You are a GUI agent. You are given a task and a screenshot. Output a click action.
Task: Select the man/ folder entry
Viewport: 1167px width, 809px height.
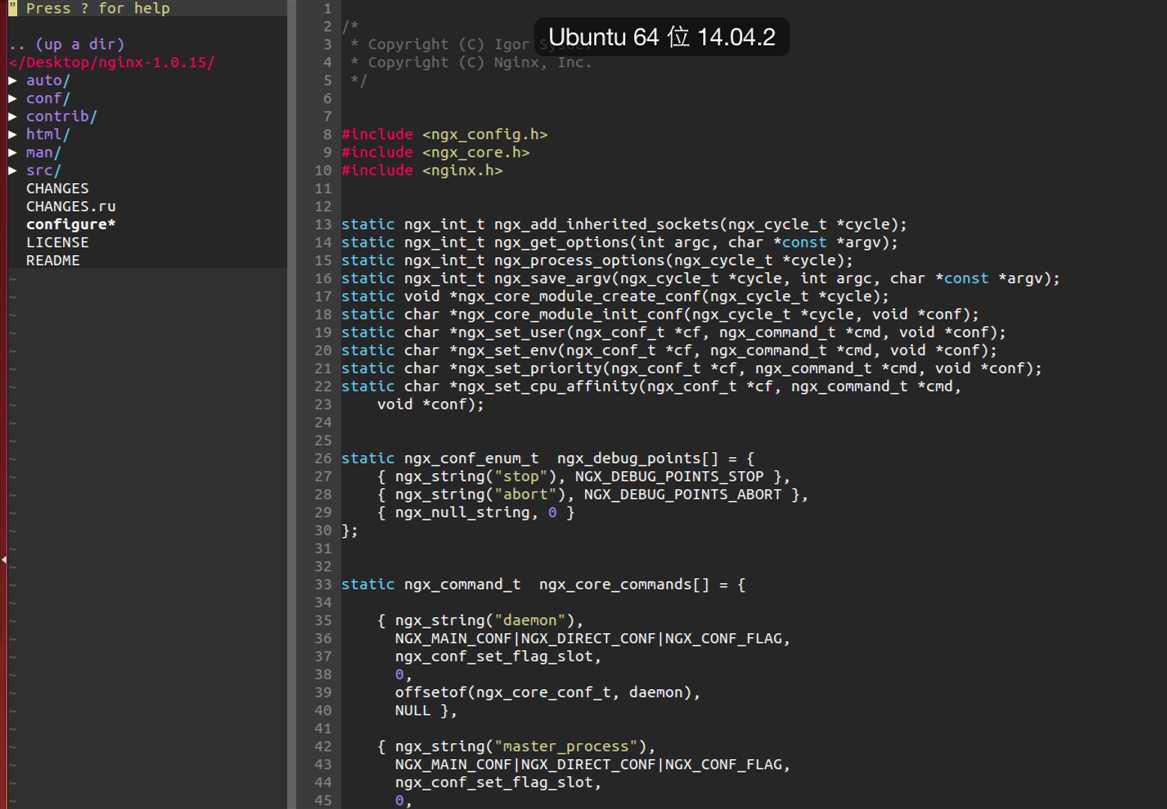click(43, 152)
